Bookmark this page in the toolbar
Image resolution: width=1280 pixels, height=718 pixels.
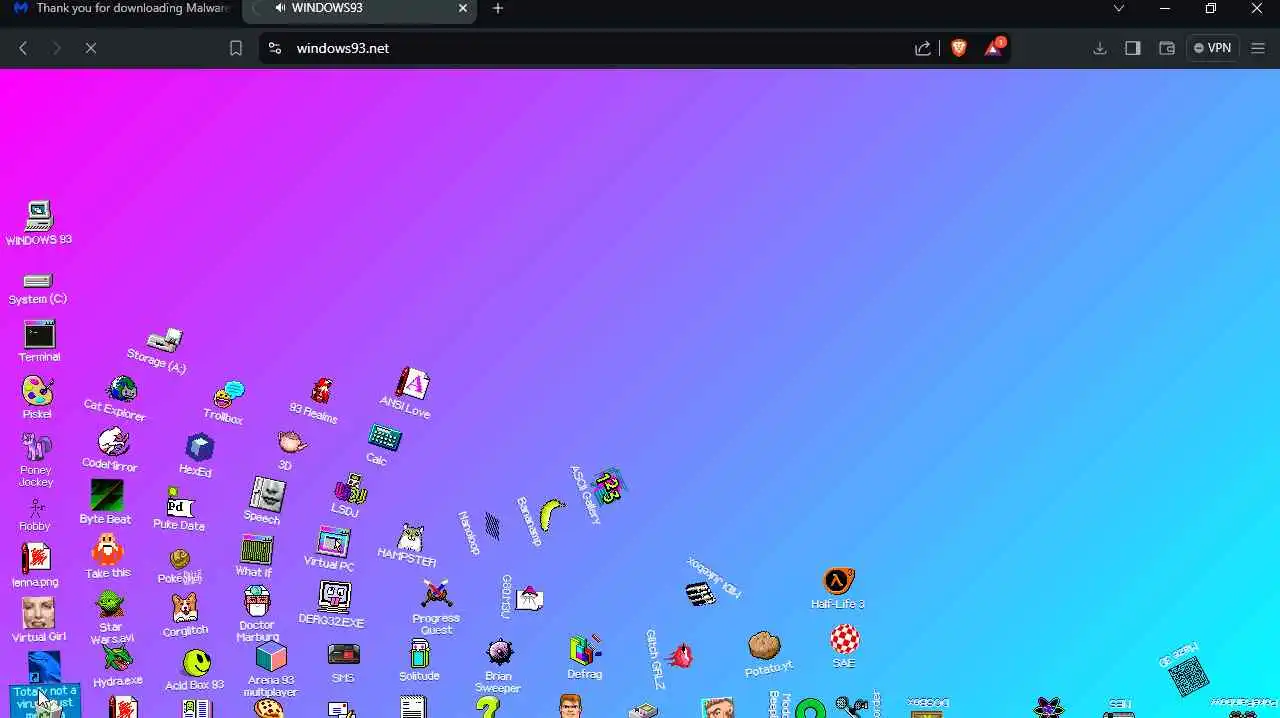[236, 48]
